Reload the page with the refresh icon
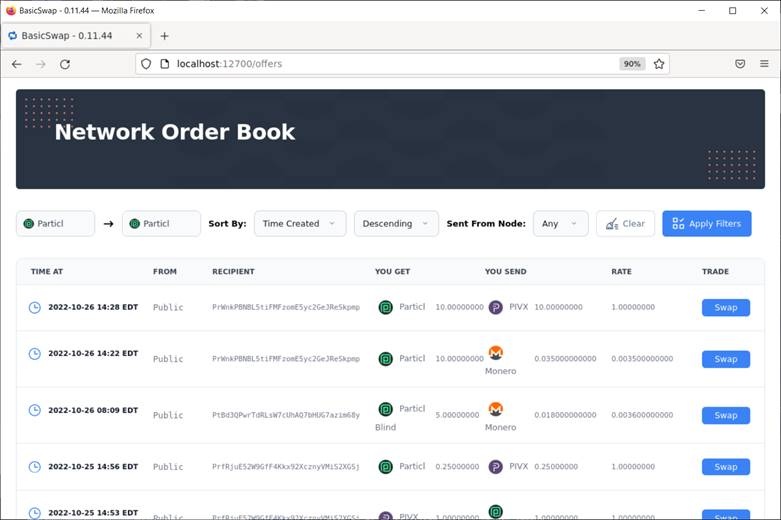Image resolution: width=781 pixels, height=520 pixels. click(x=65, y=64)
